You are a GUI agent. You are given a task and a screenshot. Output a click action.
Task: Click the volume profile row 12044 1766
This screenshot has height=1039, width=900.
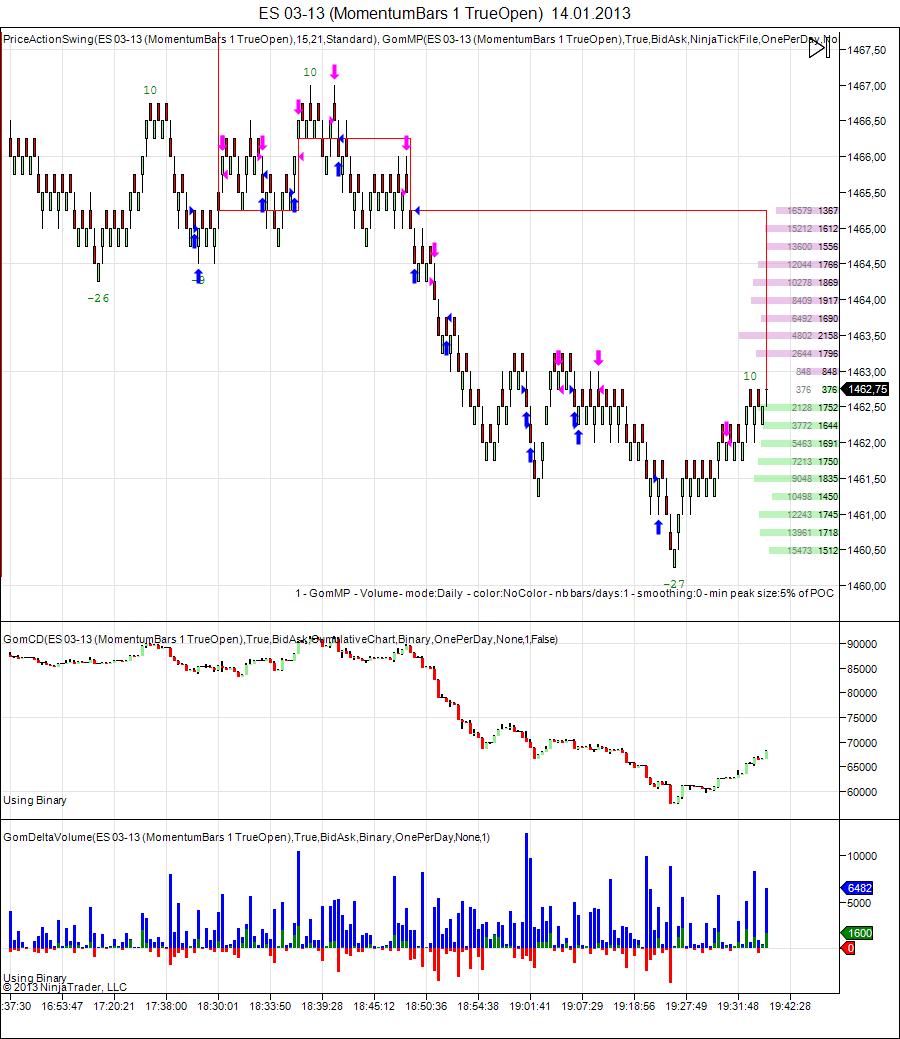[x=799, y=264]
